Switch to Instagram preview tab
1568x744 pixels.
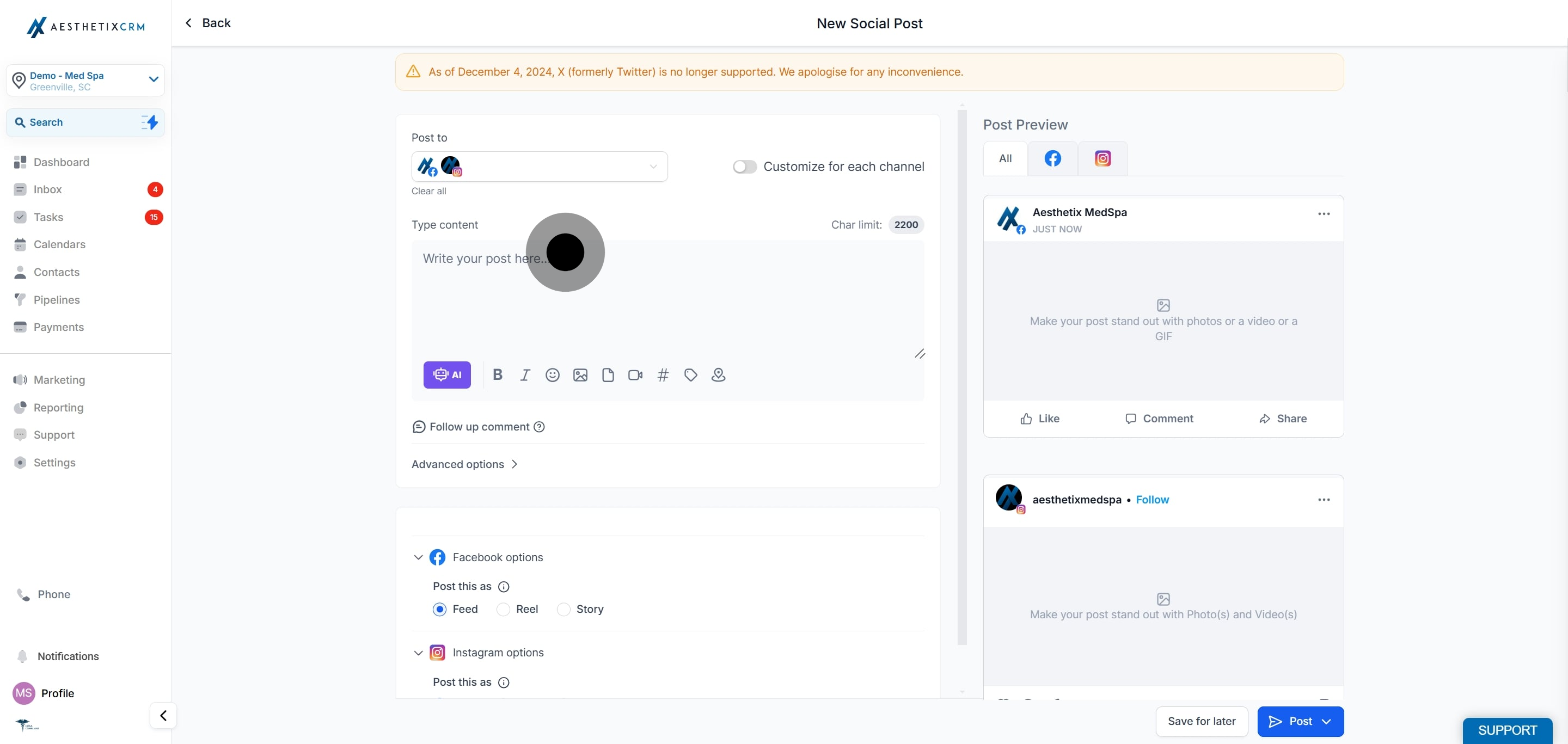coord(1102,159)
